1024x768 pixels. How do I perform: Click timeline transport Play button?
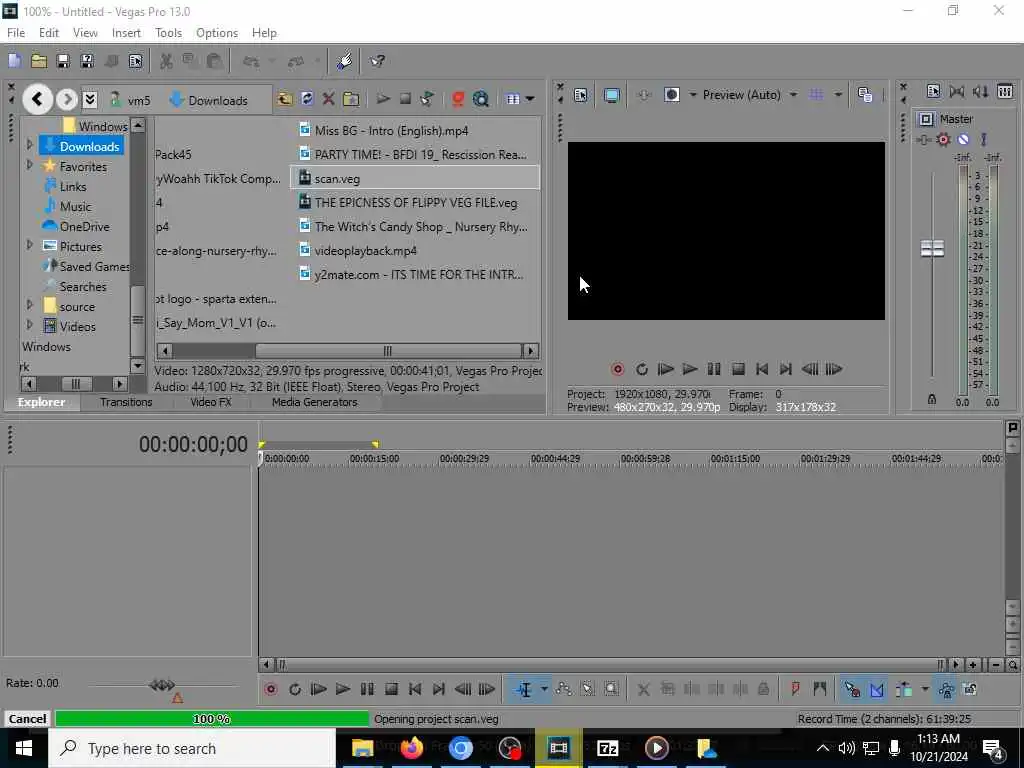click(x=342, y=689)
